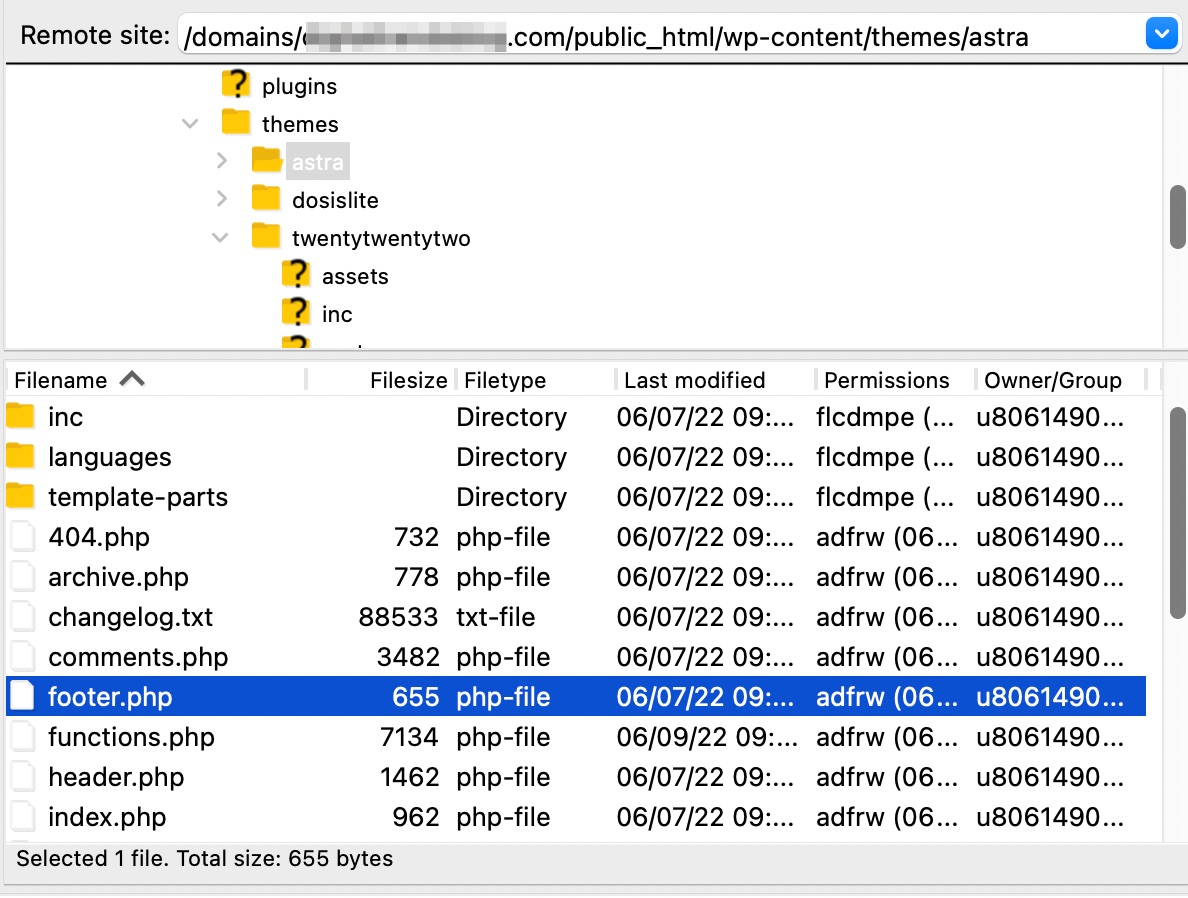Image resolution: width=1188 pixels, height=898 pixels.
Task: Select the comments.php filename
Action: (x=138, y=657)
